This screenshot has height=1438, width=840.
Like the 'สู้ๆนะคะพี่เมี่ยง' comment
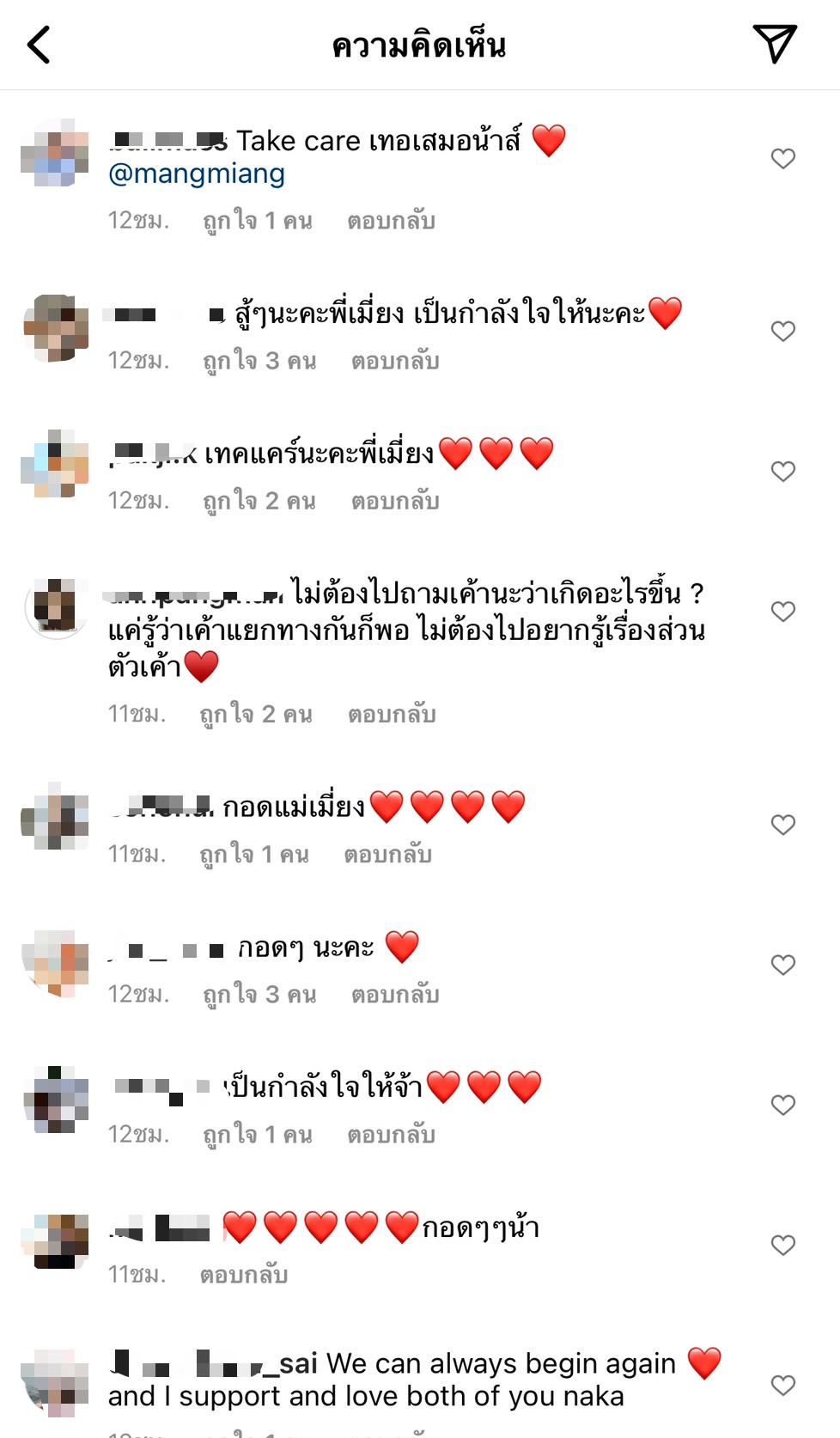click(x=782, y=331)
